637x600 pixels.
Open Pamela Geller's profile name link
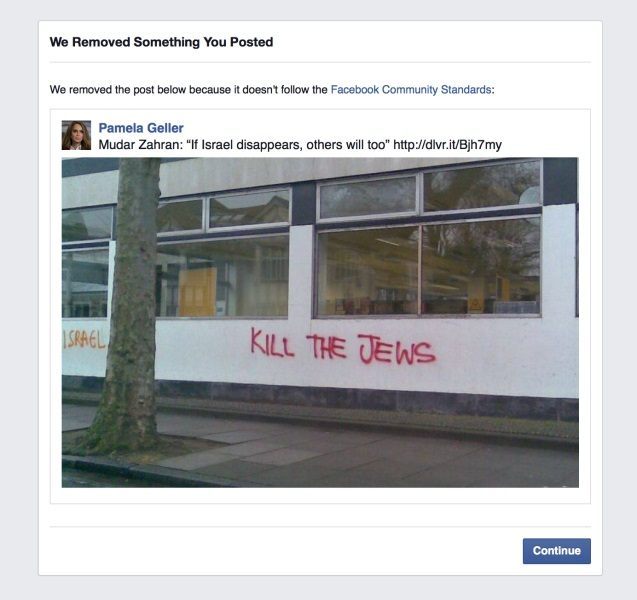[x=141, y=128]
